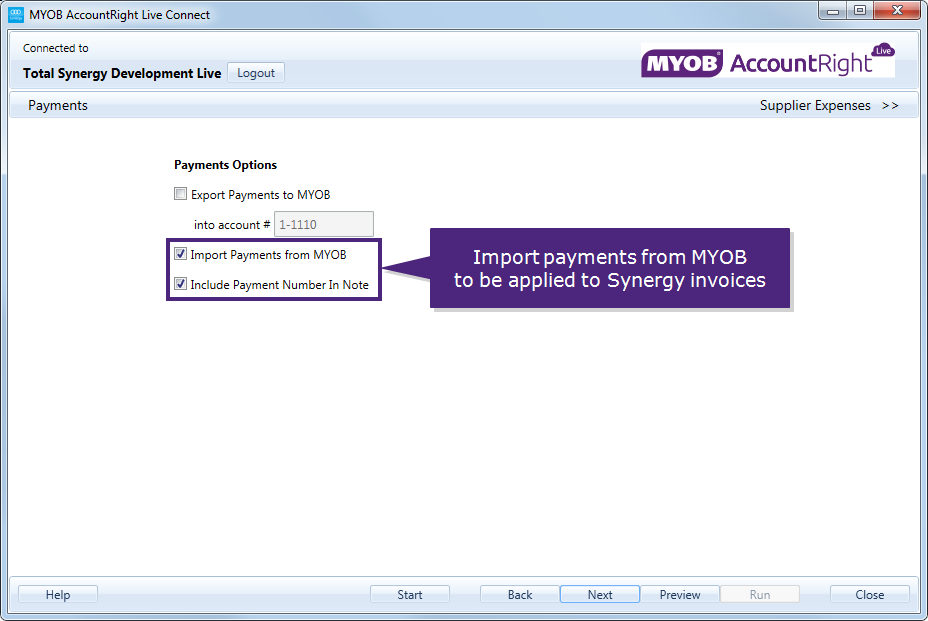Uncheck Import Payments from MYOB

click(x=181, y=254)
